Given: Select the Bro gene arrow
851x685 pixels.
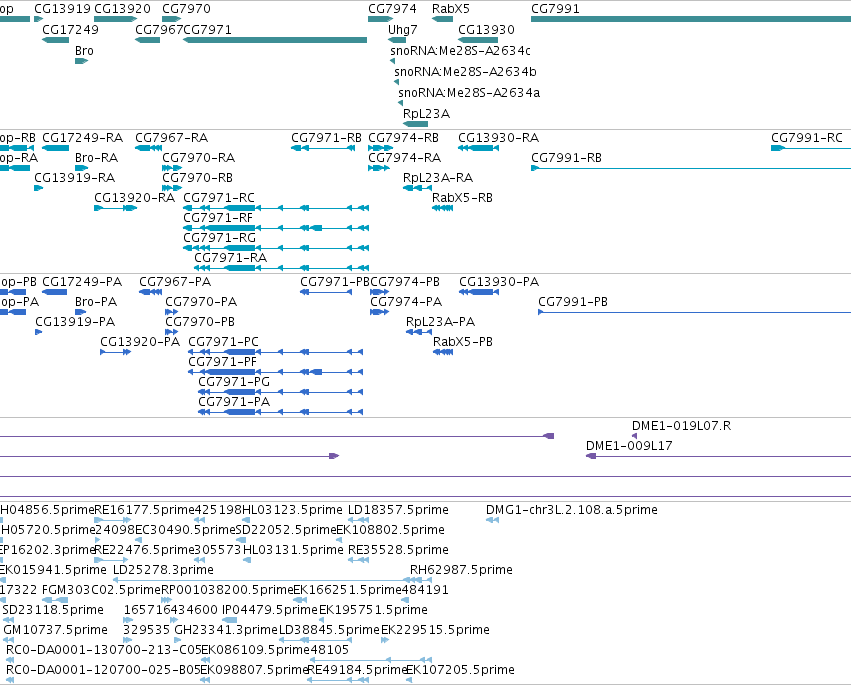Looking at the screenshot, I should pyautogui.click(x=81, y=61).
